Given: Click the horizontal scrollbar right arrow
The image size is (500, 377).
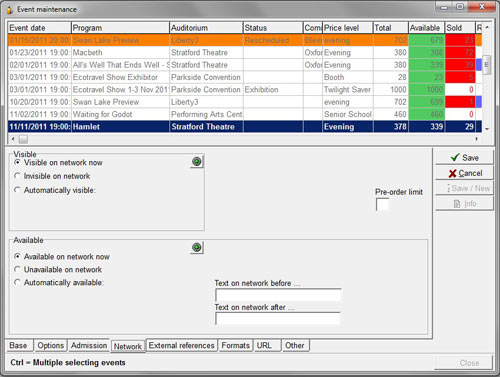Looking at the screenshot, I should coord(476,139).
